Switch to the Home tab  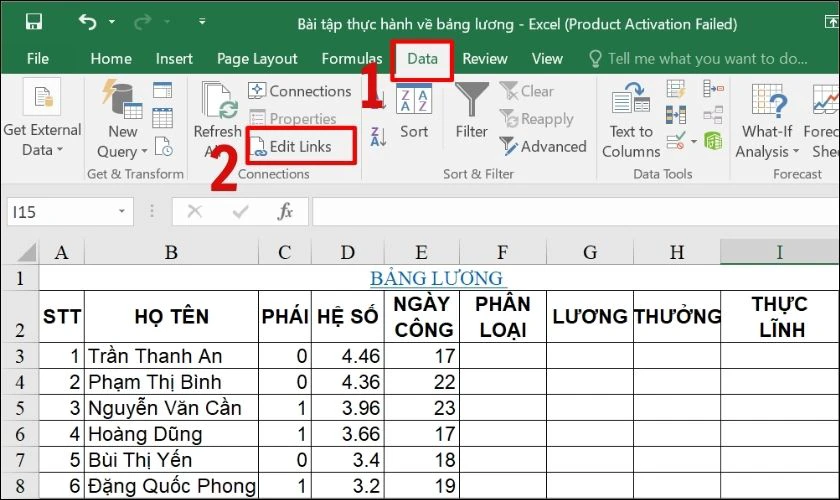click(111, 58)
